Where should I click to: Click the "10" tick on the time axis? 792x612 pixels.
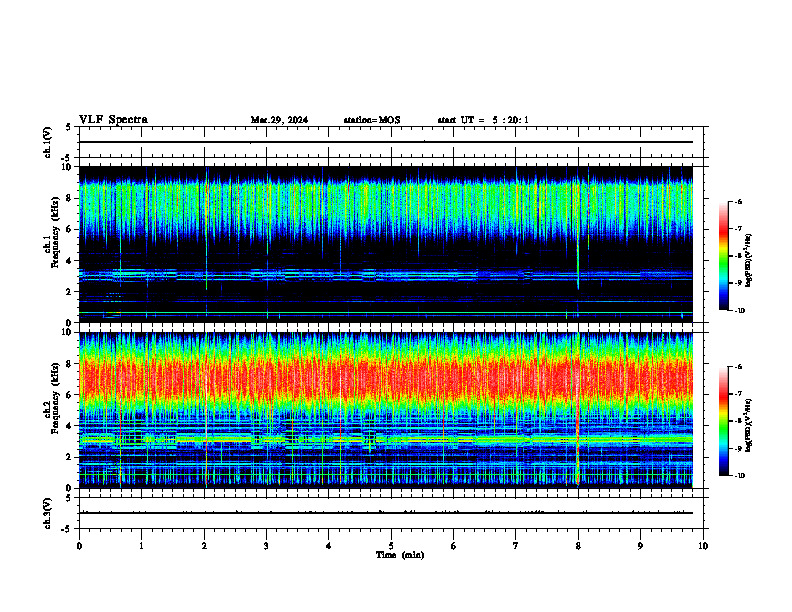[703, 546]
